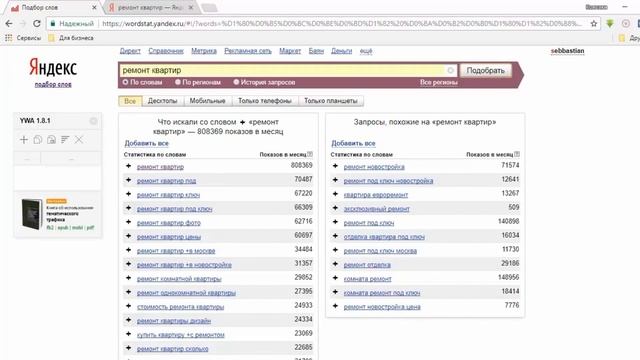
Task: Add 'ремонт квартир под' via plus icon
Action: [x=129, y=180]
